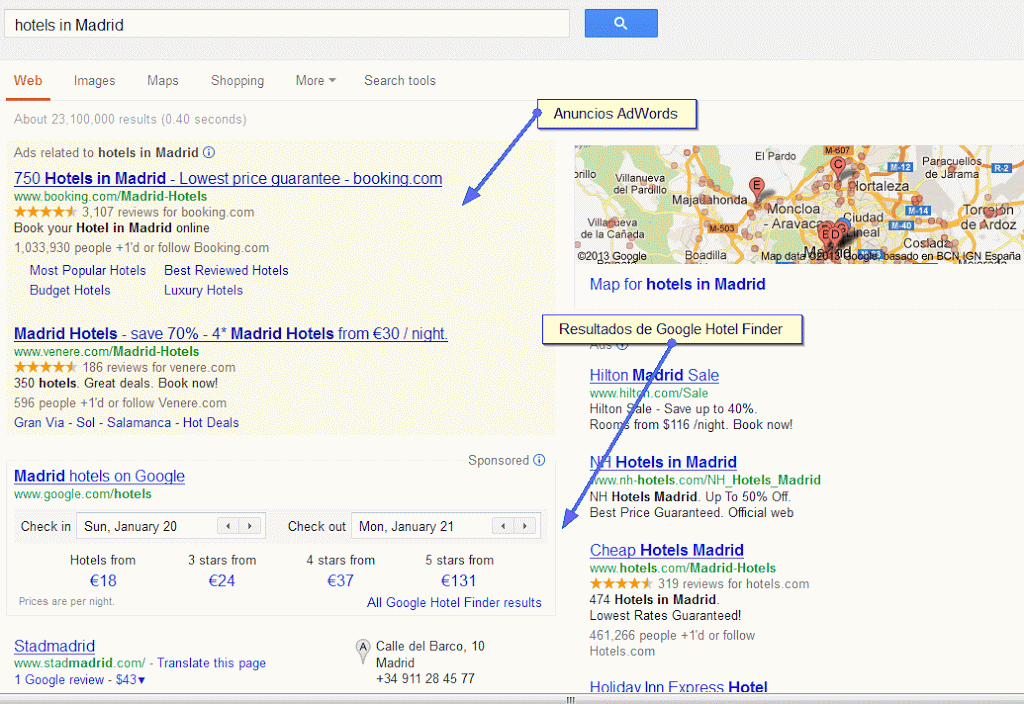
Task: Click the star rating under venere.com ad
Action: (45, 367)
